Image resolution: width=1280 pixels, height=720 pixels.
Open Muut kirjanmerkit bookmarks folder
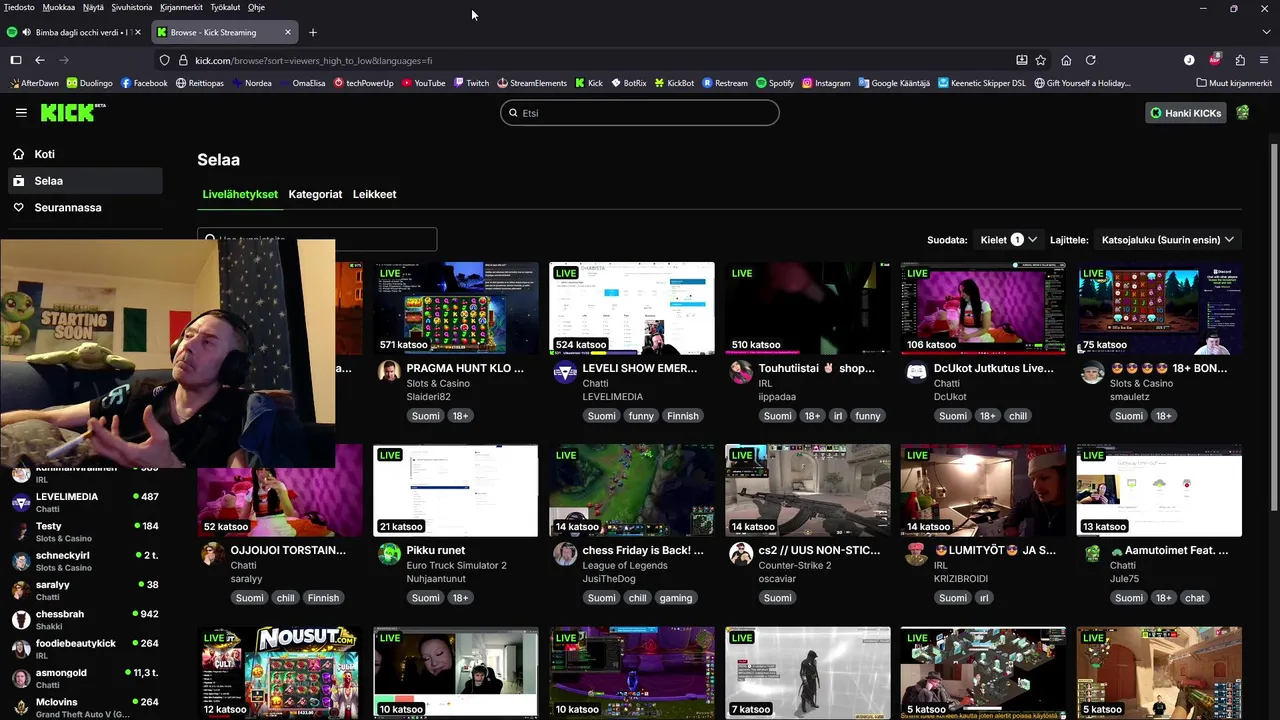point(1234,83)
